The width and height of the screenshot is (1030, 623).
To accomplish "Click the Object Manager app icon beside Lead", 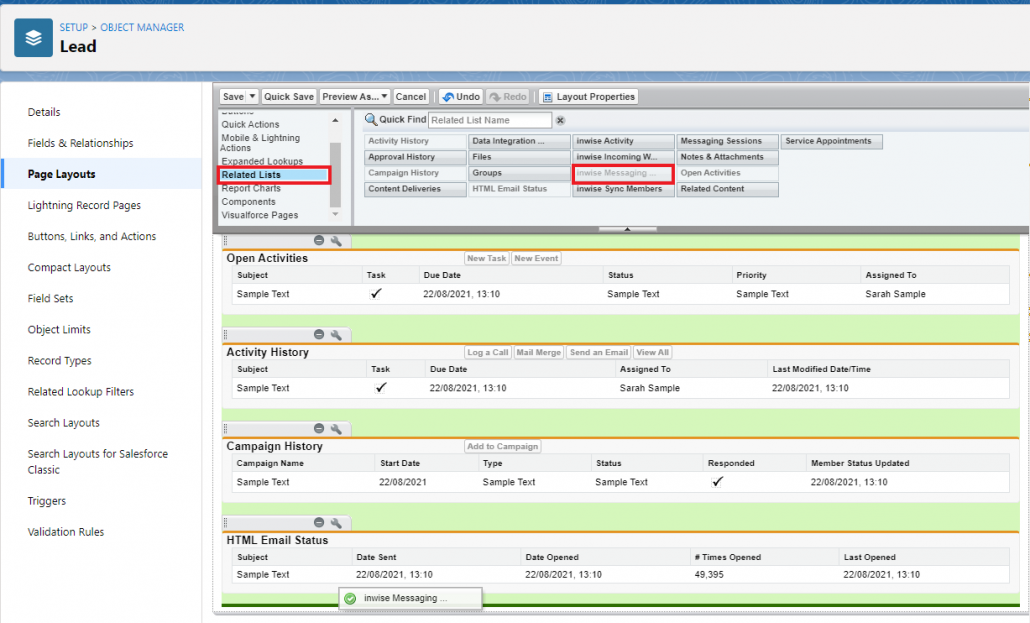I will (x=33, y=37).
